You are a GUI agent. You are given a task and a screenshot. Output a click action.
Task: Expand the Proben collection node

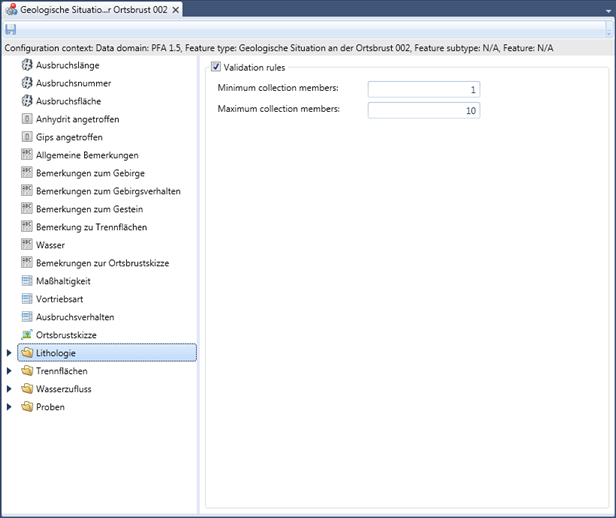(10, 407)
